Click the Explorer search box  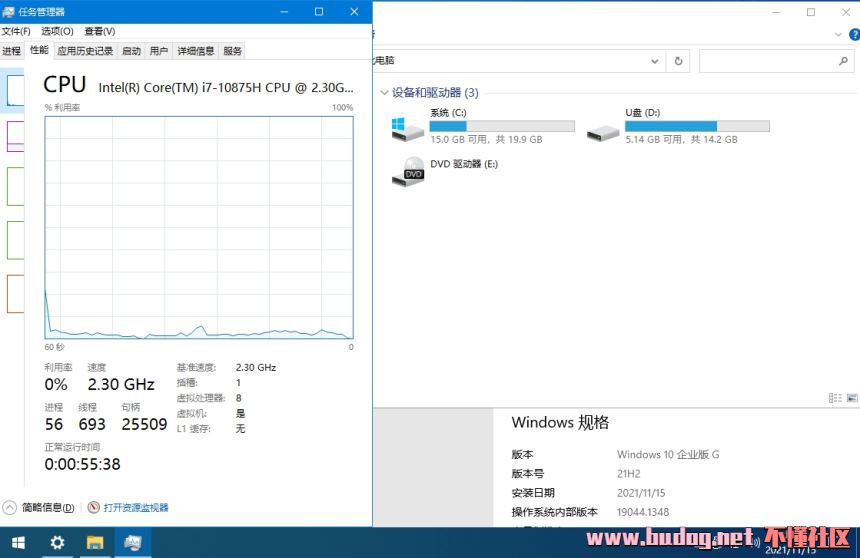(776, 61)
